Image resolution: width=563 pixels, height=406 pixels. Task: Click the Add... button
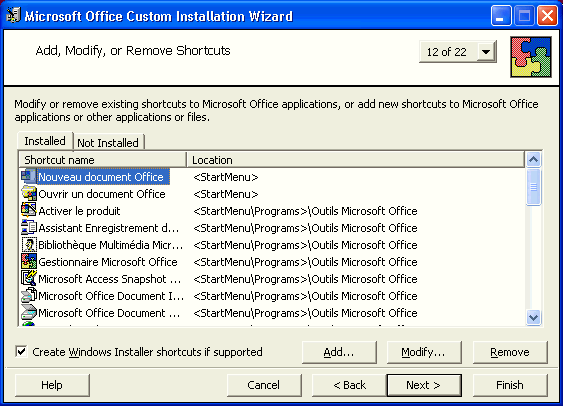tap(339, 352)
